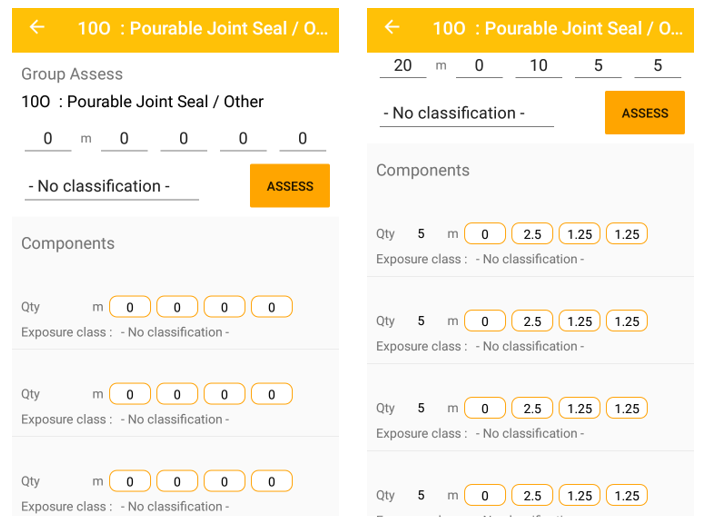The width and height of the screenshot is (710, 530).
Task: Open exposure class of first left-screen component
Action: (x=175, y=332)
